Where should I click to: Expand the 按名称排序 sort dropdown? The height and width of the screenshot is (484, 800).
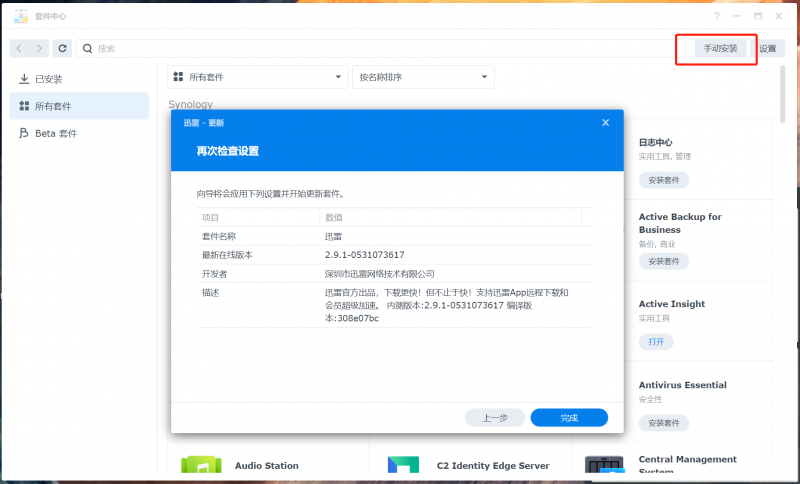point(423,77)
